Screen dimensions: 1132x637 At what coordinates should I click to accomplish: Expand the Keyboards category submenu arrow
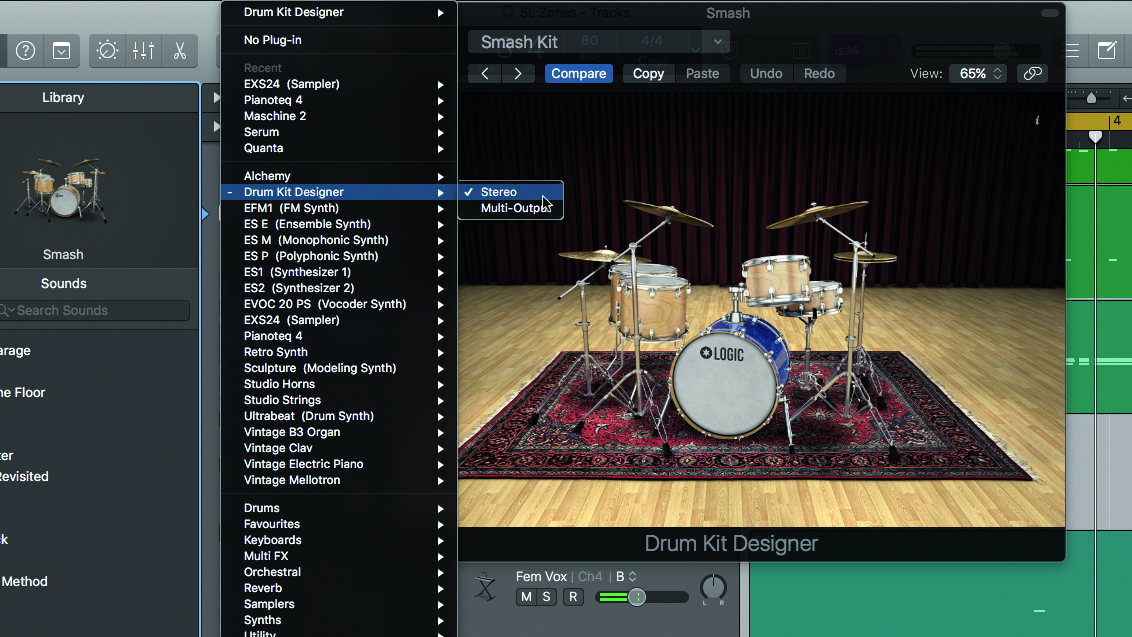coord(440,540)
